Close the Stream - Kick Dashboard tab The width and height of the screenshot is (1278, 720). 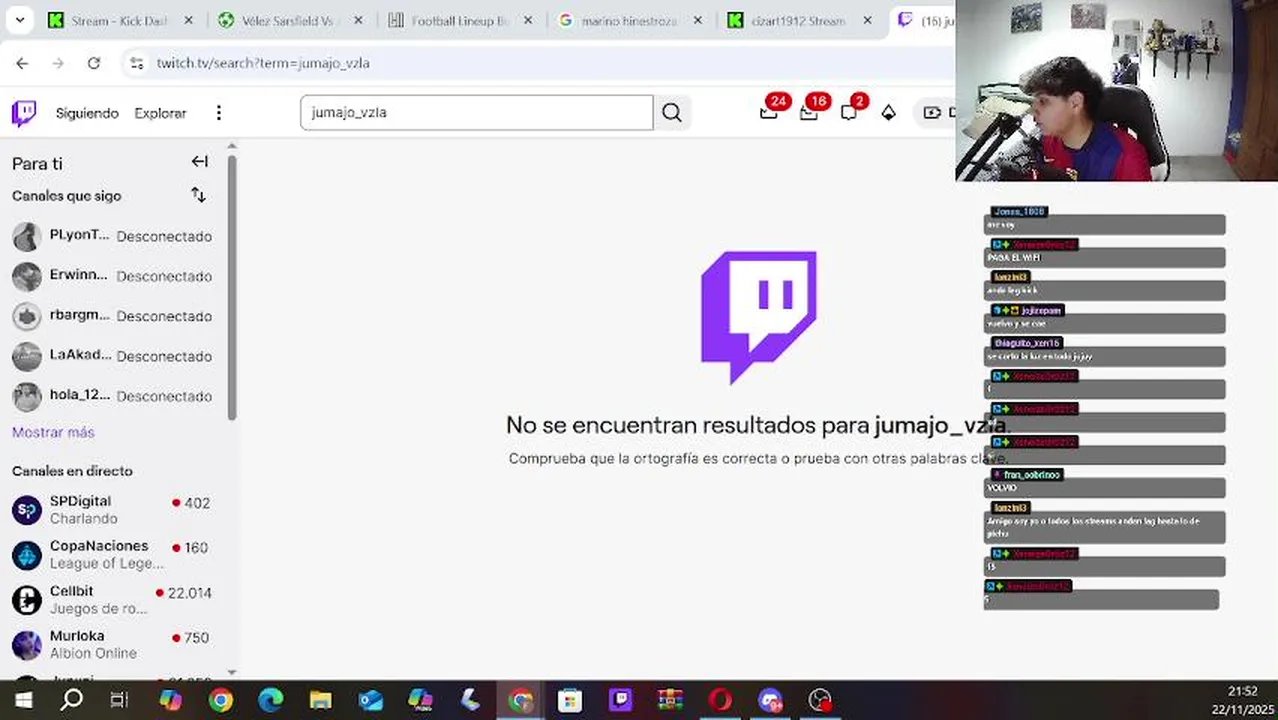point(188,20)
